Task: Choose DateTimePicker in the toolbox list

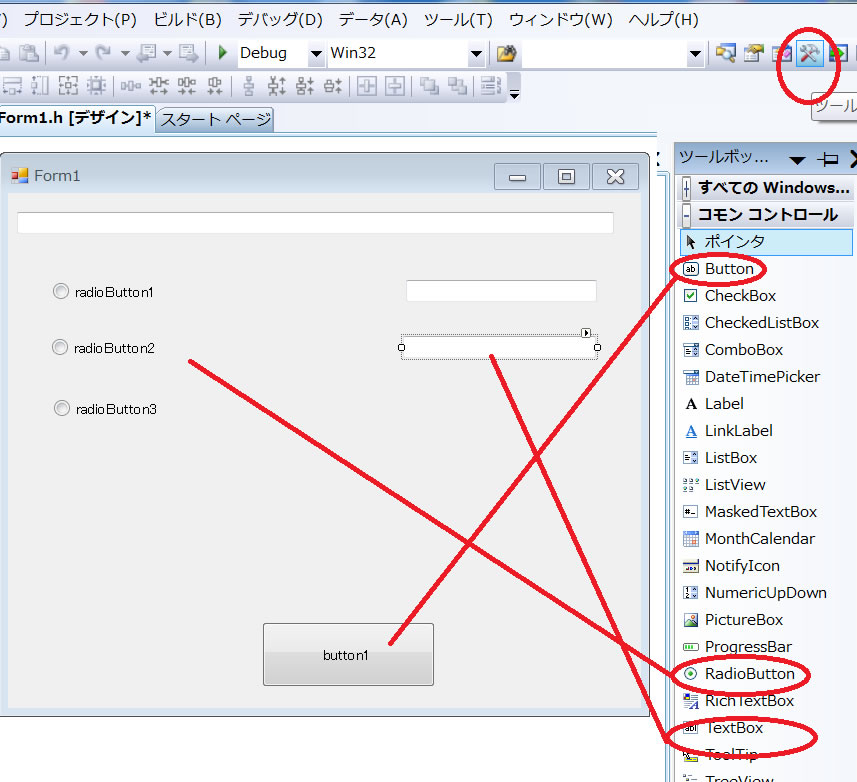Action: (x=761, y=377)
